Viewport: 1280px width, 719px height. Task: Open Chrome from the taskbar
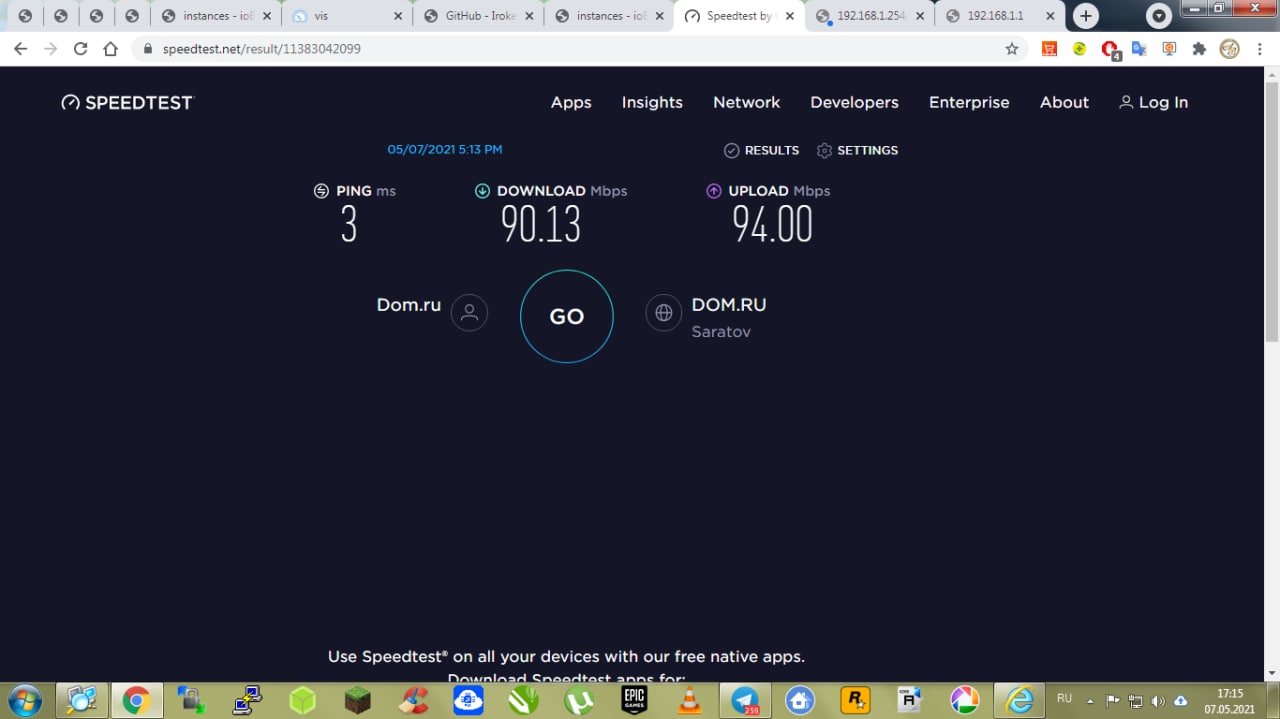[x=136, y=700]
